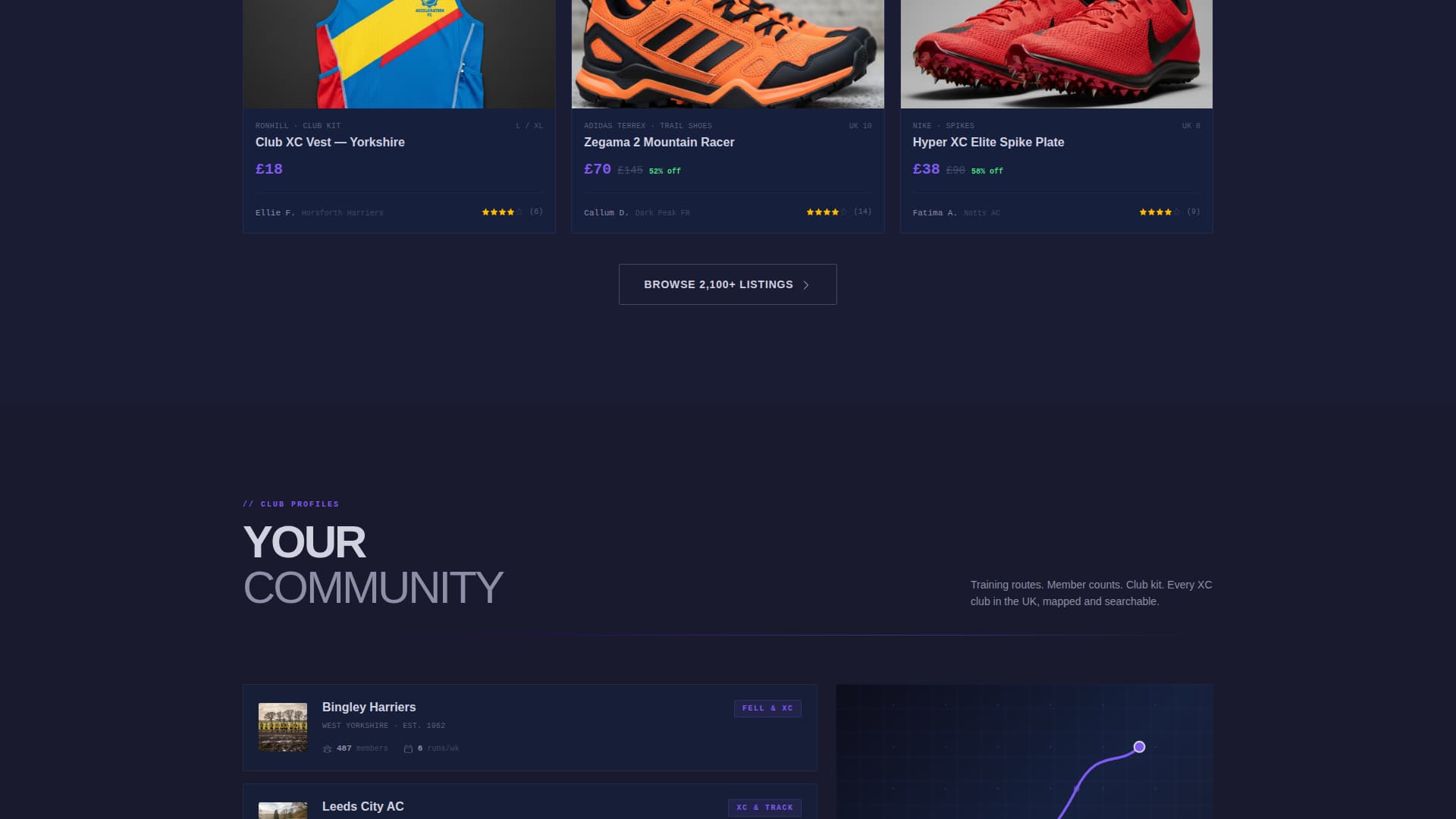Open Bingley Harriers club profile name

[x=369, y=708]
